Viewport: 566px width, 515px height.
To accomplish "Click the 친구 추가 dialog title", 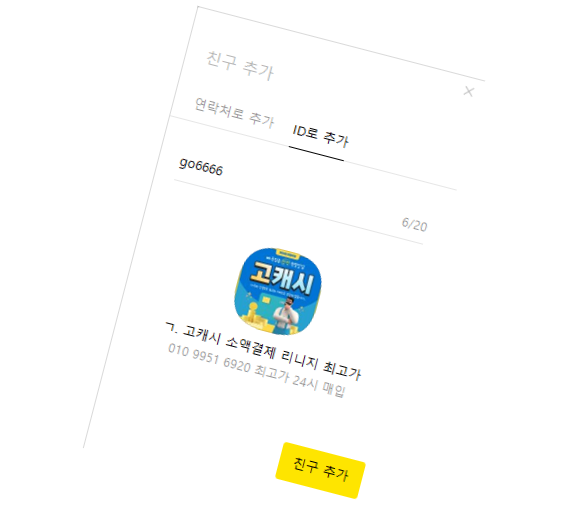I will [240, 66].
